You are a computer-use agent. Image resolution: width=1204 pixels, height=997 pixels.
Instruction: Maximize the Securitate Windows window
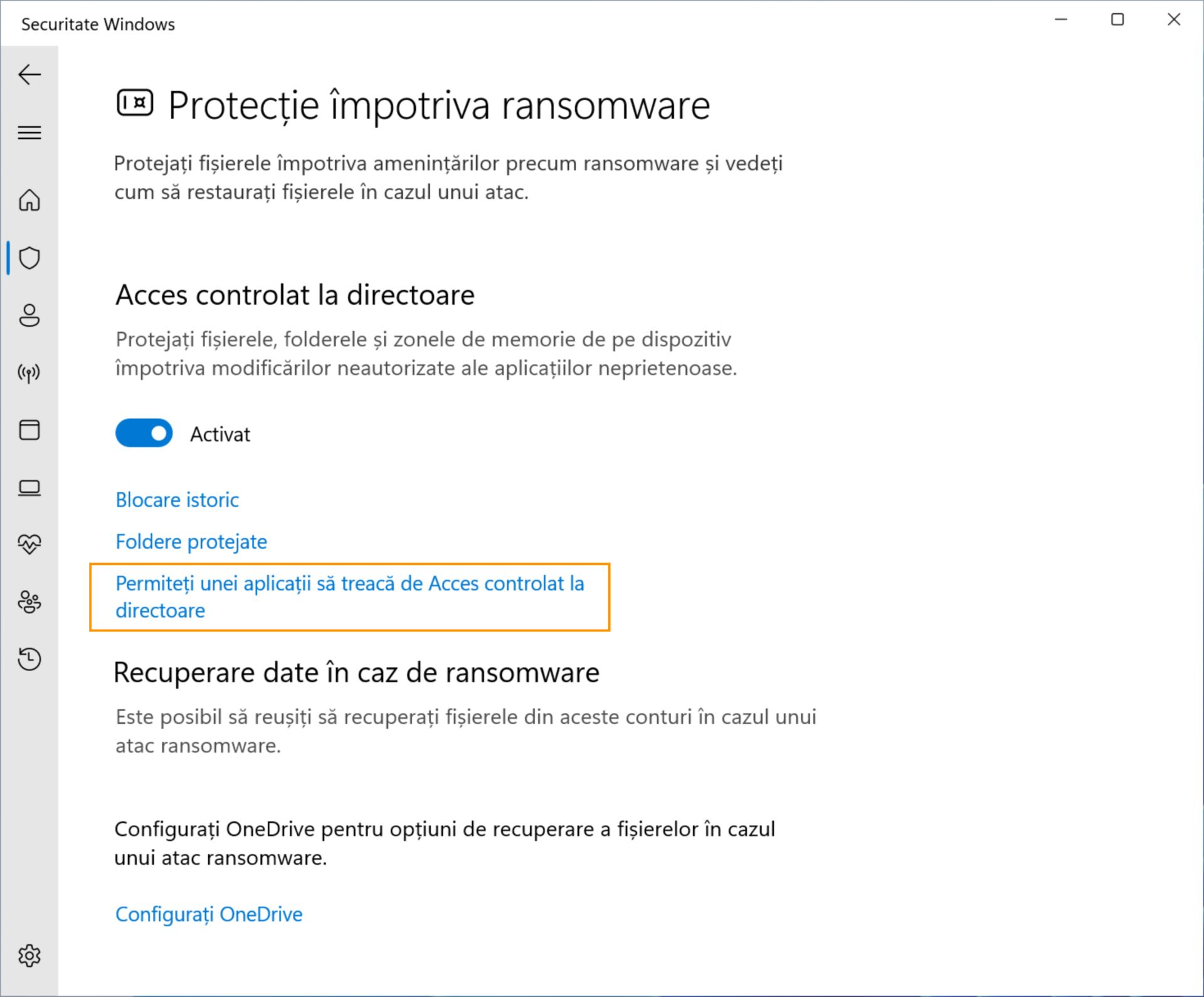click(x=1117, y=20)
